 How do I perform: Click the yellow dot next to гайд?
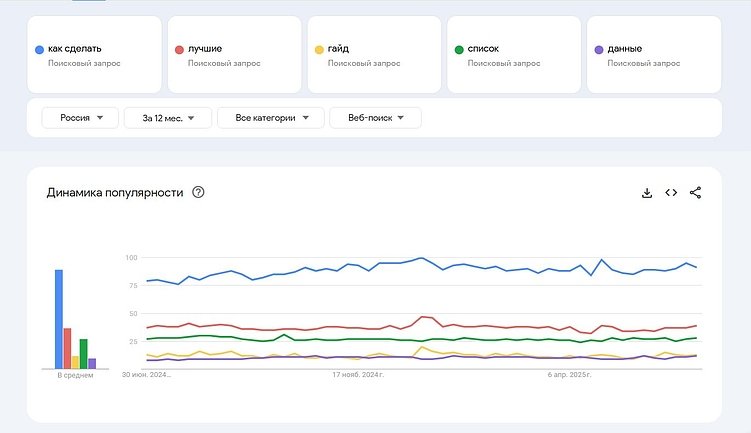point(319,48)
